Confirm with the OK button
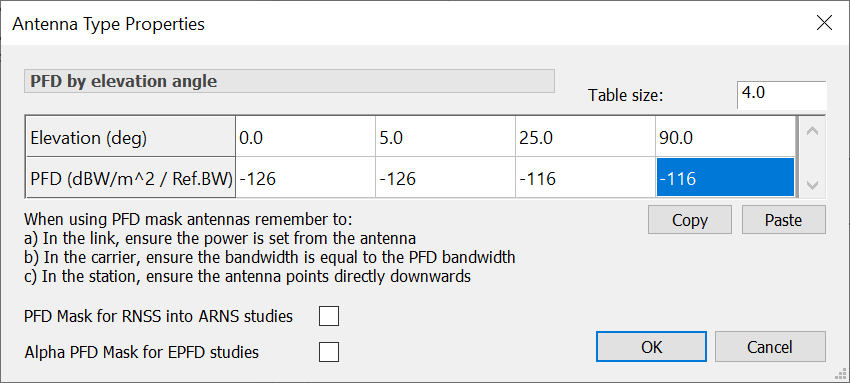This screenshot has width=850, height=383. click(x=651, y=347)
